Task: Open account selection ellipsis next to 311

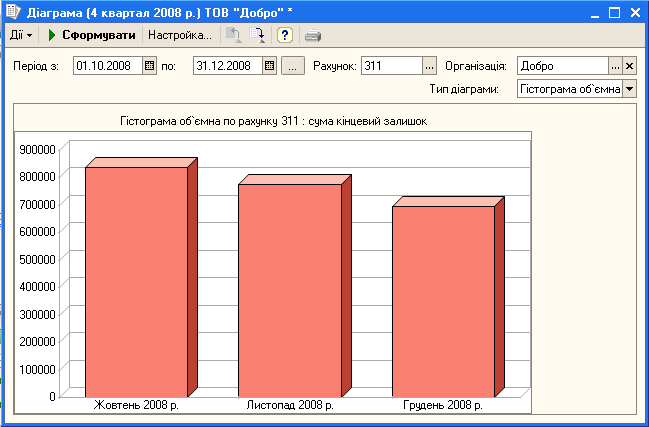Action: pos(429,66)
